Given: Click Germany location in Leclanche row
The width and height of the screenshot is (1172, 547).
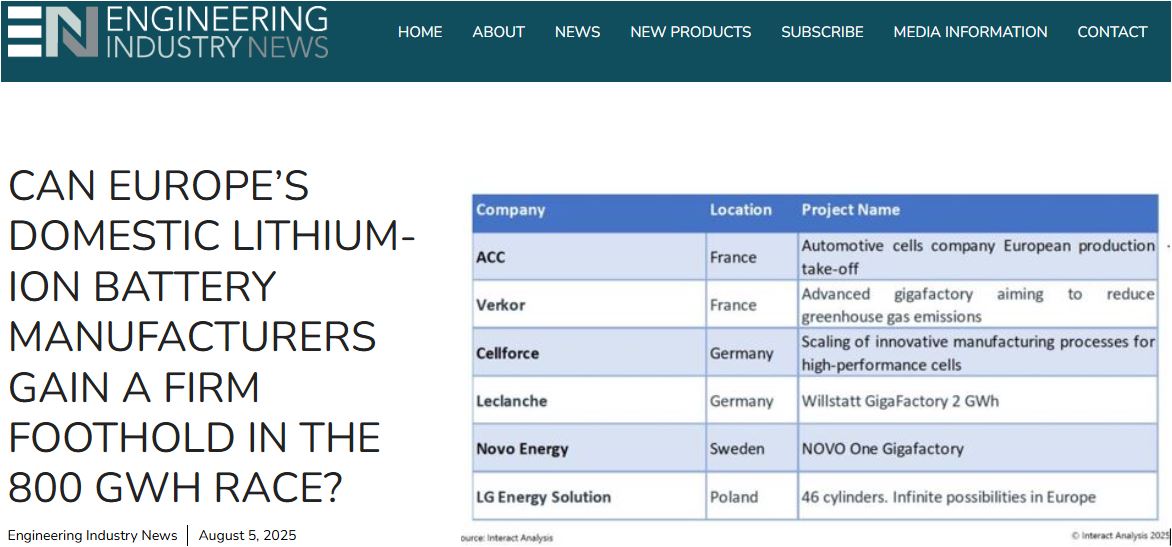Looking at the screenshot, I should [752, 401].
